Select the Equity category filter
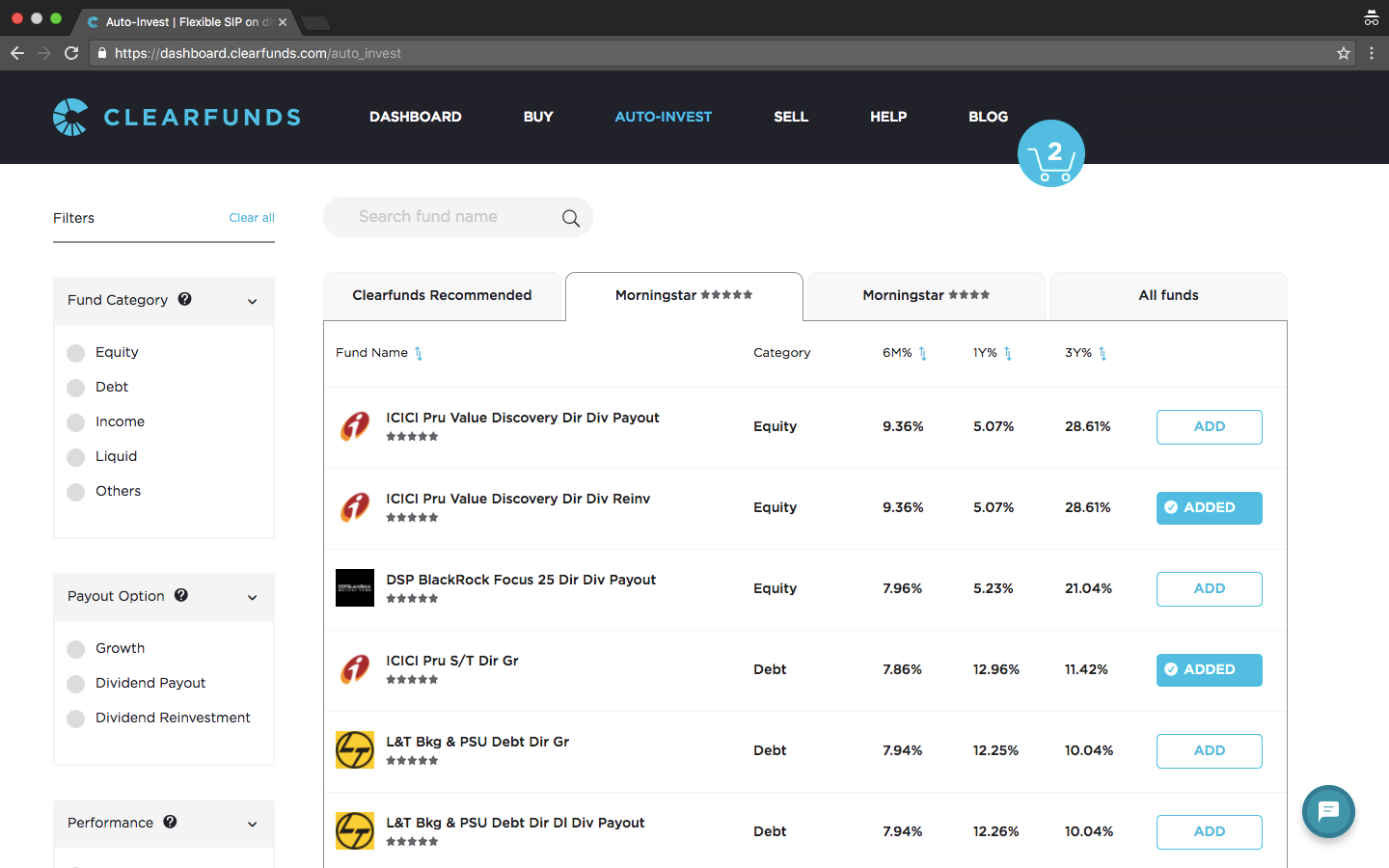The width and height of the screenshot is (1389, 868). (x=75, y=353)
